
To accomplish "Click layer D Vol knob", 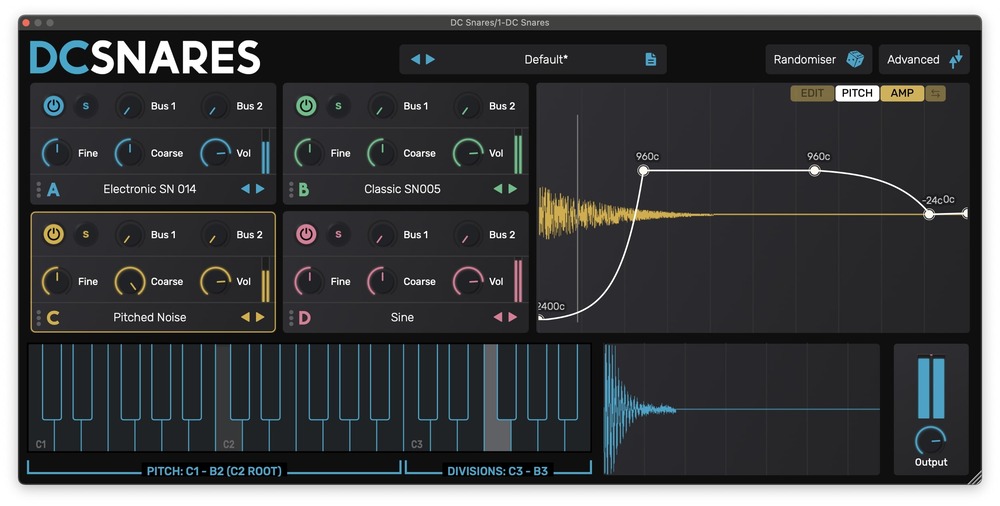I will 468,281.
